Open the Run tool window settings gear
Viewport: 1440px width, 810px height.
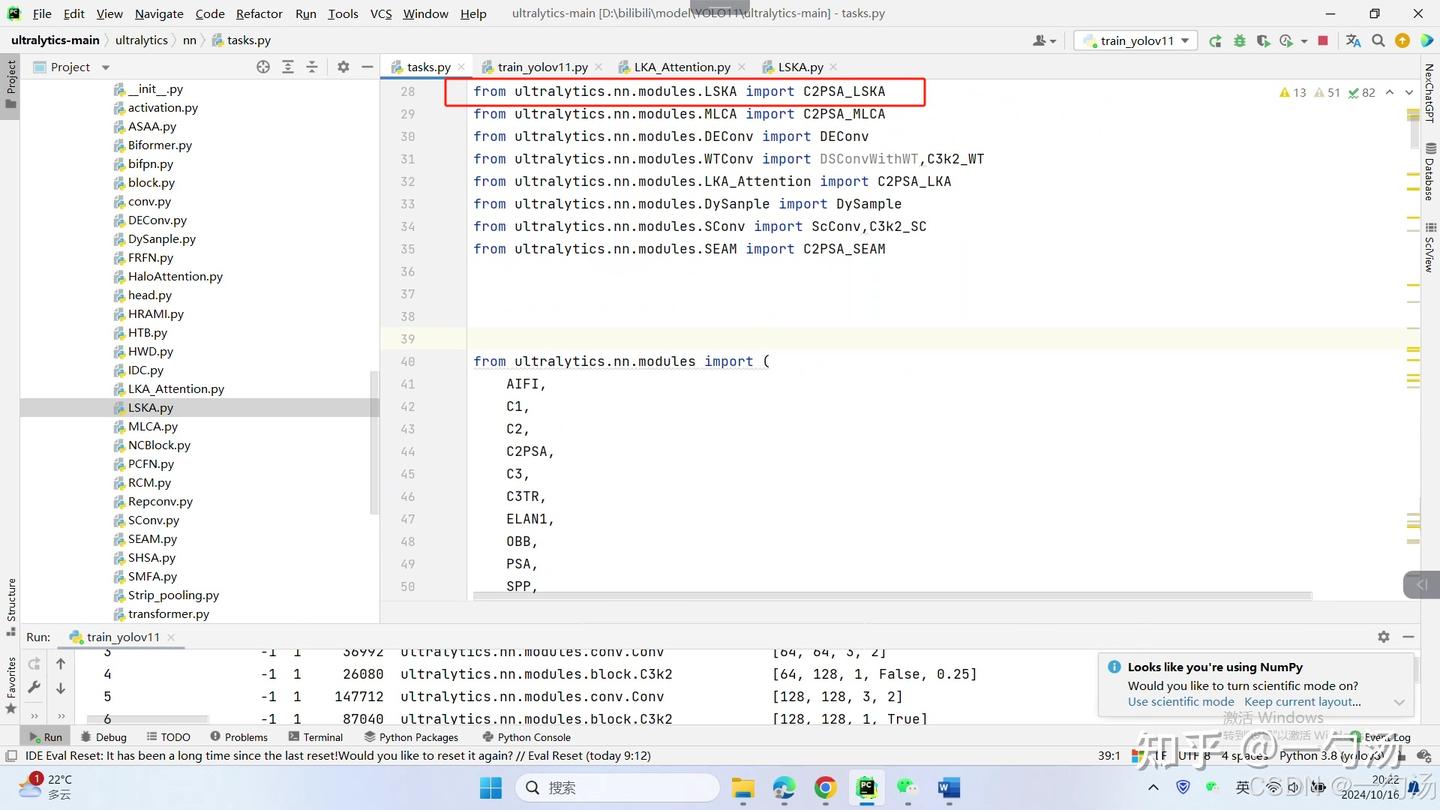click(x=1383, y=636)
